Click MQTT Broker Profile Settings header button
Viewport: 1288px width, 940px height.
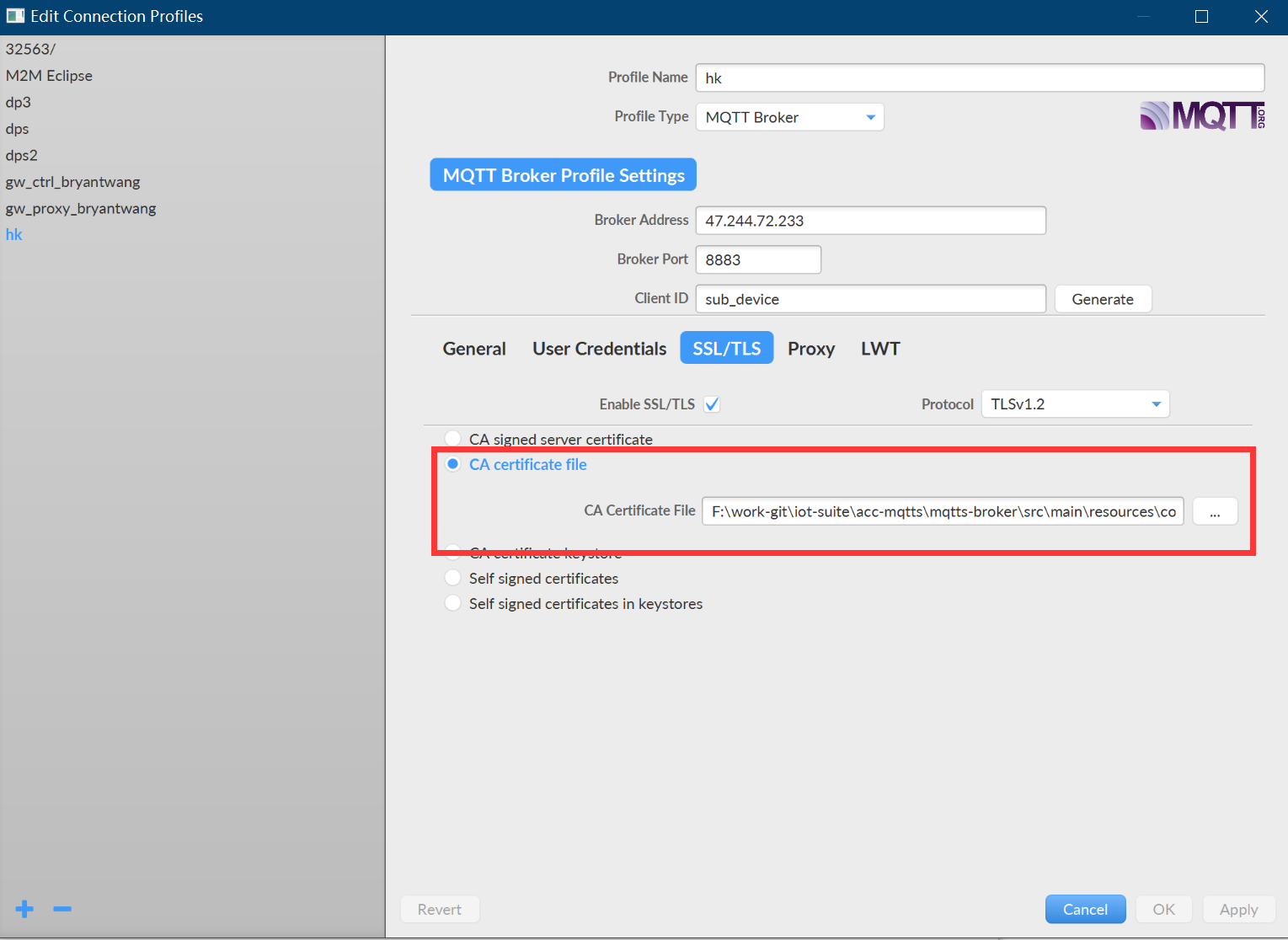pyautogui.click(x=564, y=175)
